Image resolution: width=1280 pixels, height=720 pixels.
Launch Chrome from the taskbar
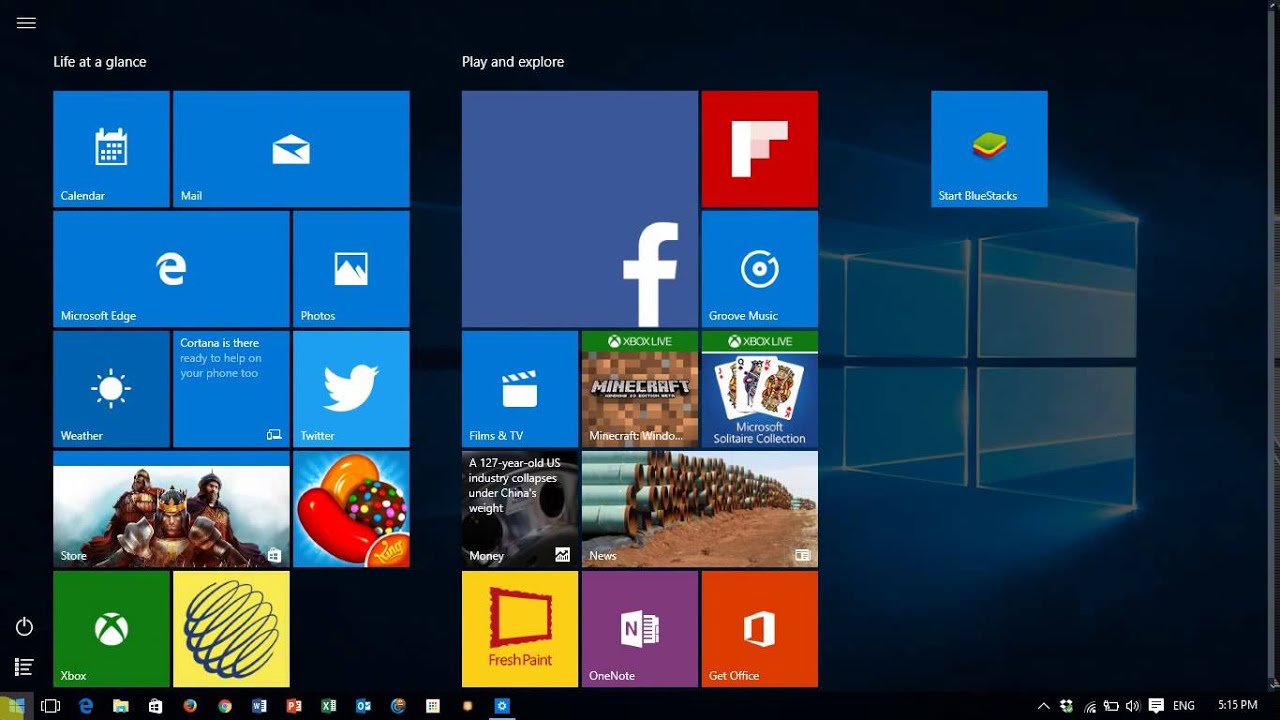coord(225,706)
